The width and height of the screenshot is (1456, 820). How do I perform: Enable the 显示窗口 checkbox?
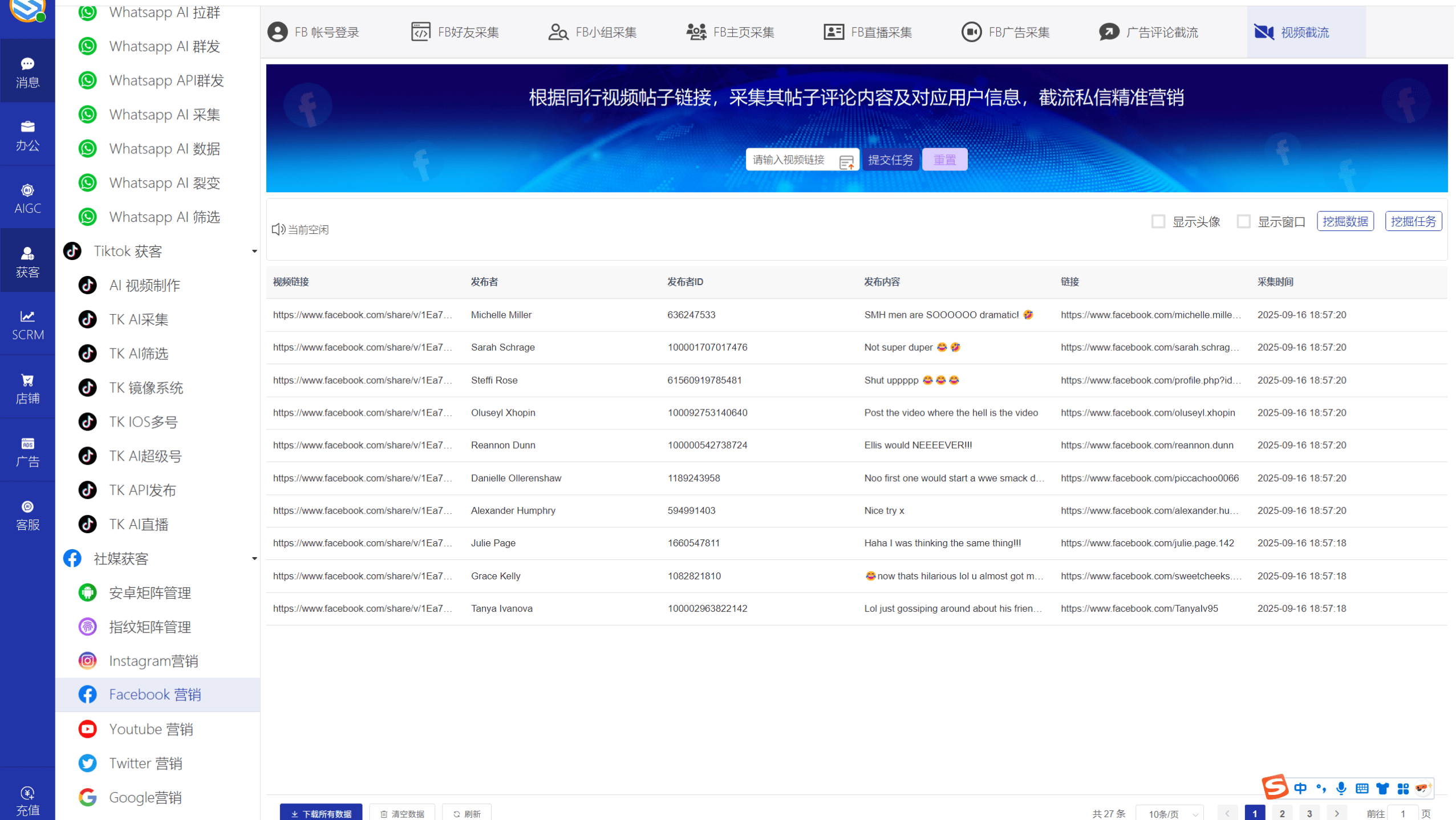tap(1243, 221)
